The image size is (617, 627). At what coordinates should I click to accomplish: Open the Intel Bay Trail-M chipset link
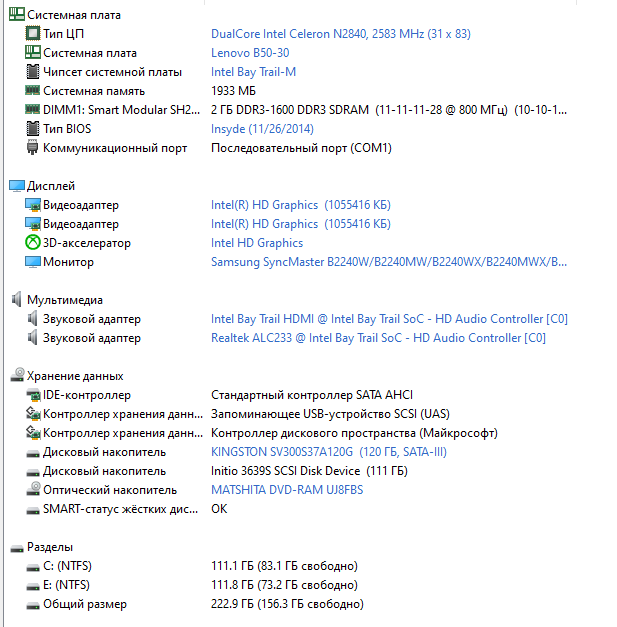pos(253,72)
